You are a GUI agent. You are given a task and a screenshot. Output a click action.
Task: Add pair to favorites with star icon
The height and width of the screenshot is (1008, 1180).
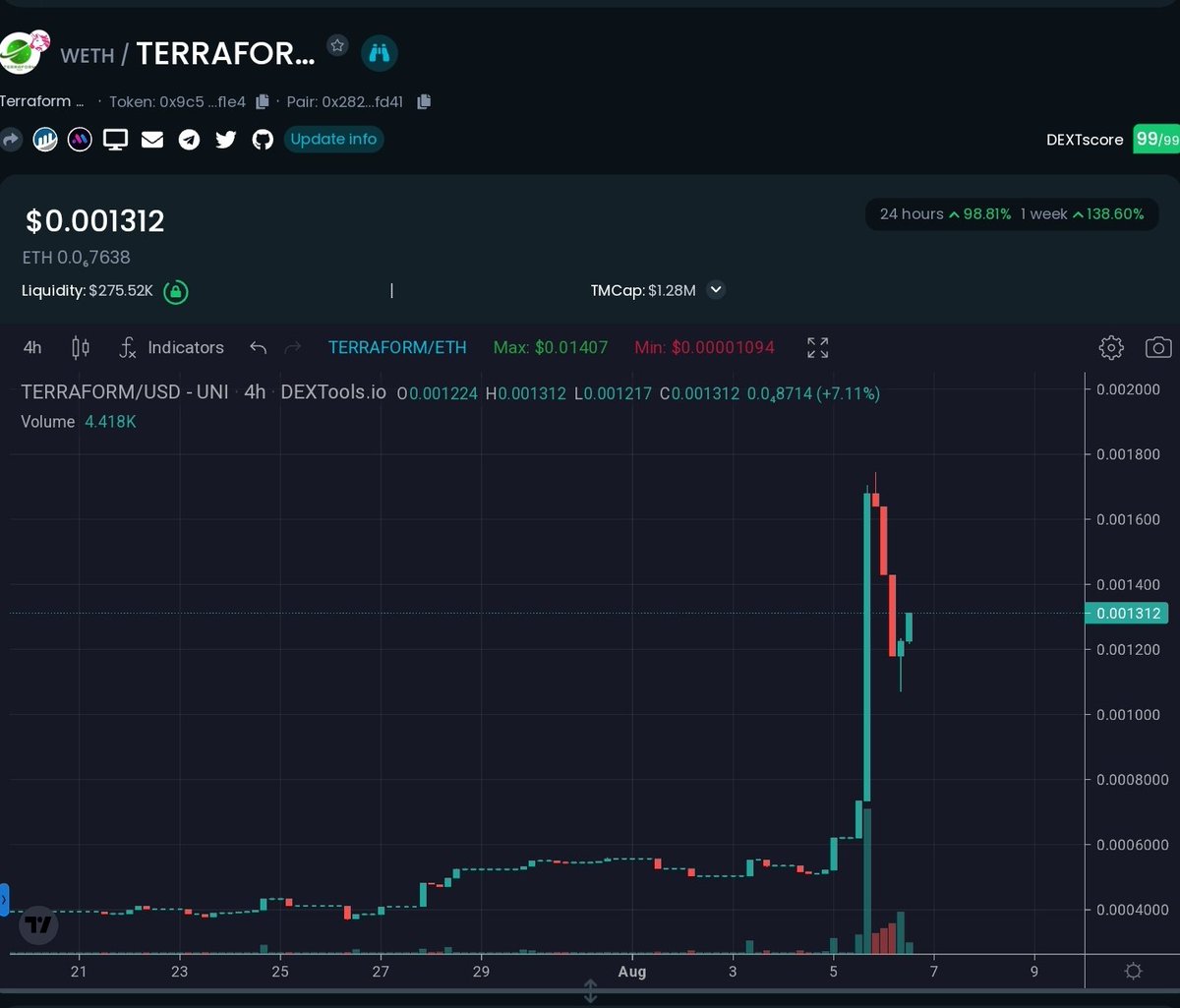(x=337, y=45)
